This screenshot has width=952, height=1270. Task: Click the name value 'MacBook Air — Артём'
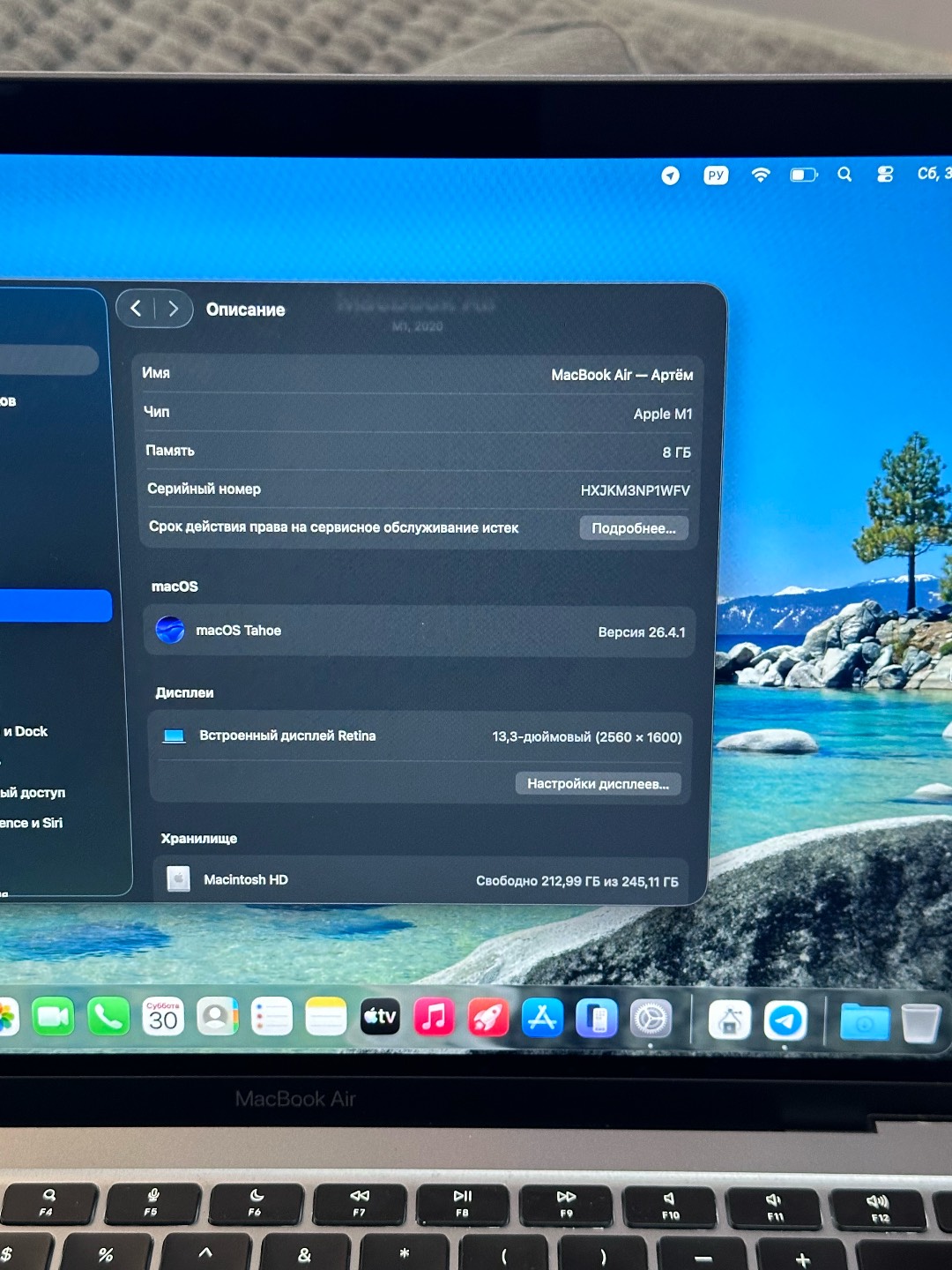tap(622, 375)
